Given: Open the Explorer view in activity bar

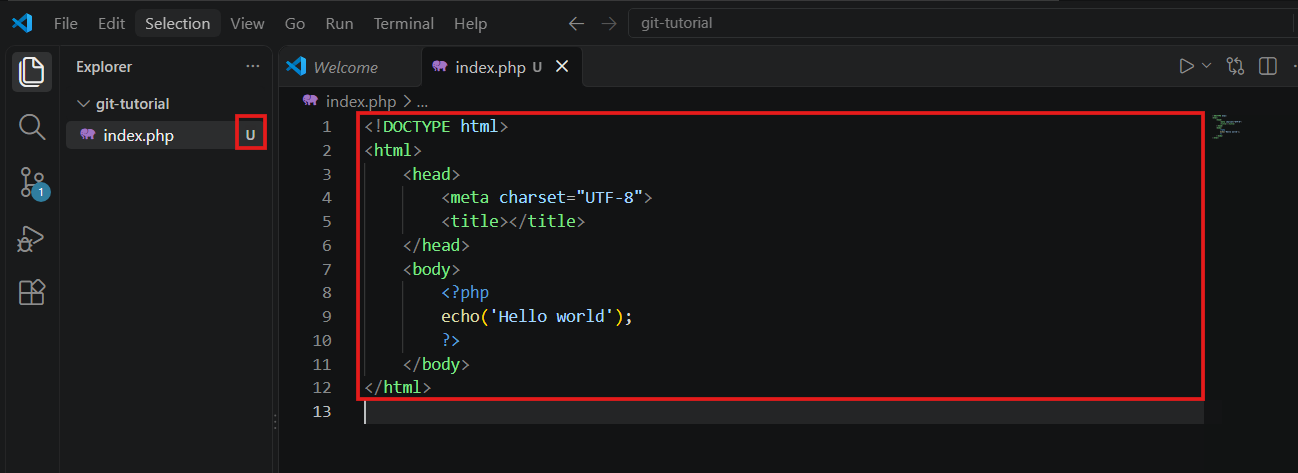Looking at the screenshot, I should (x=32, y=71).
